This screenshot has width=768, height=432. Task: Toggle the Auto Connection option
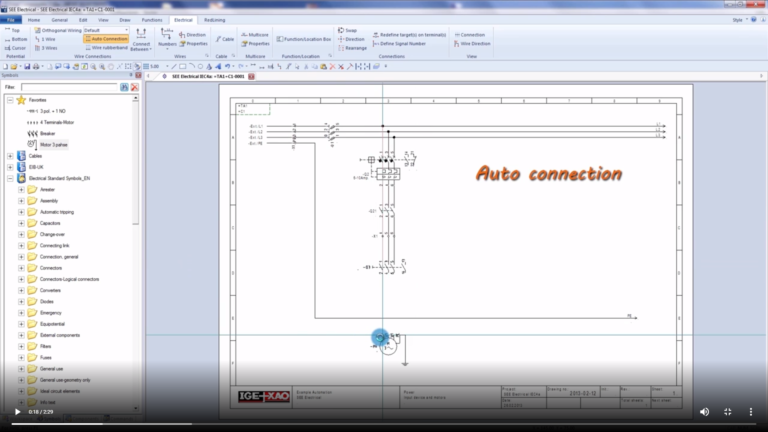click(x=106, y=39)
